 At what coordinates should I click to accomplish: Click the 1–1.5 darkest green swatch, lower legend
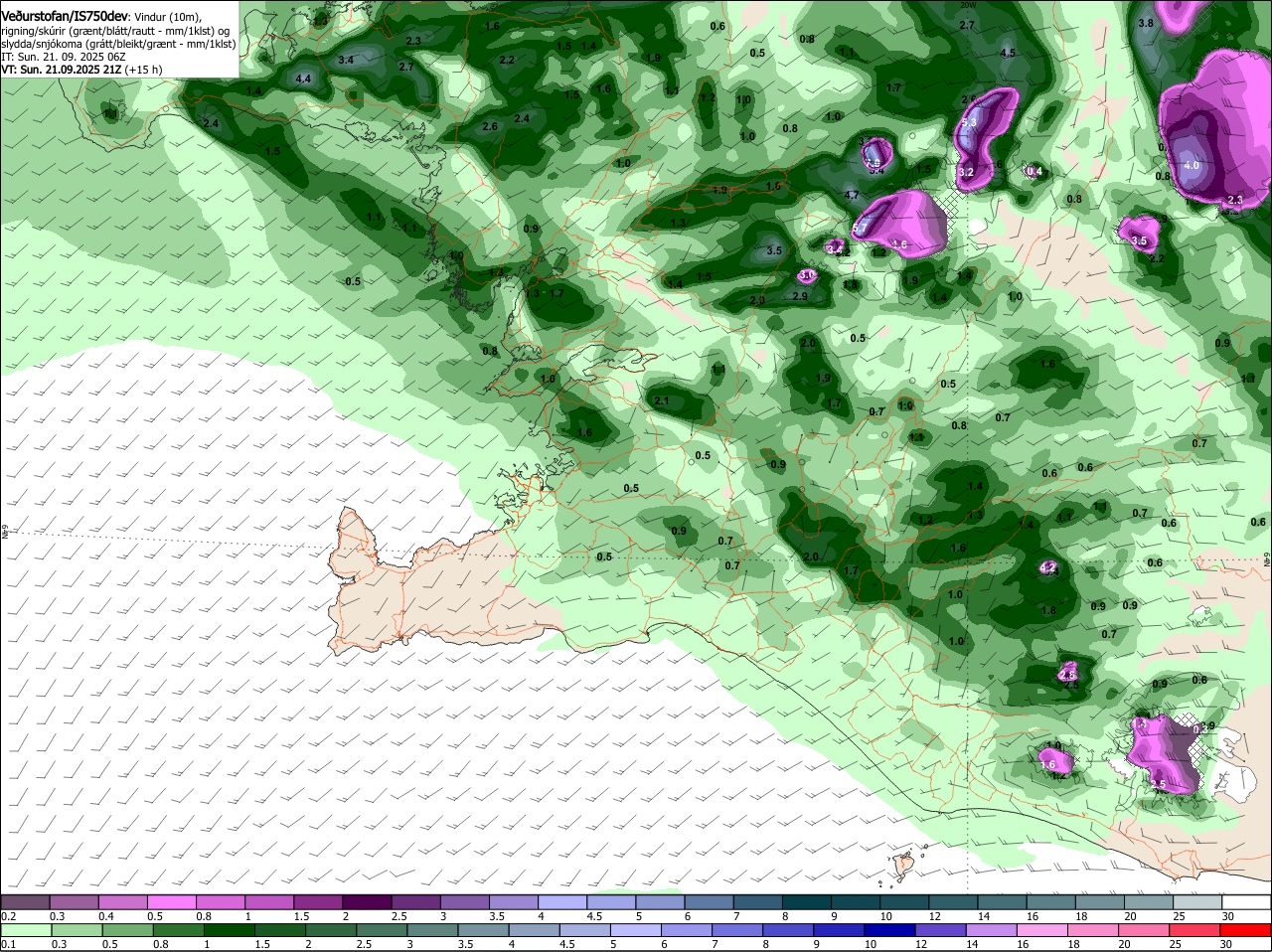click(x=228, y=929)
